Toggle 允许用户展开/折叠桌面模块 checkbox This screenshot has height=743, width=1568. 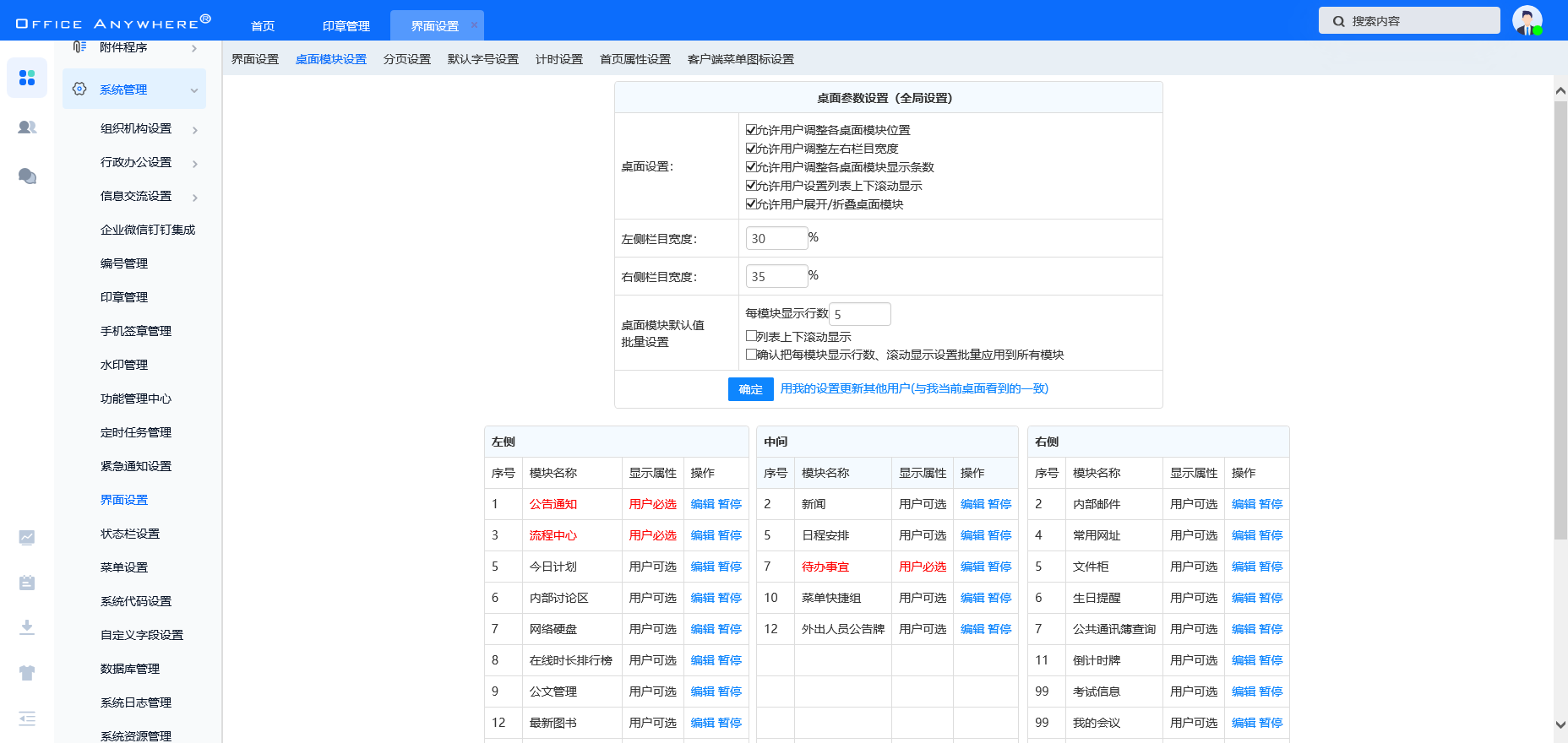point(751,204)
